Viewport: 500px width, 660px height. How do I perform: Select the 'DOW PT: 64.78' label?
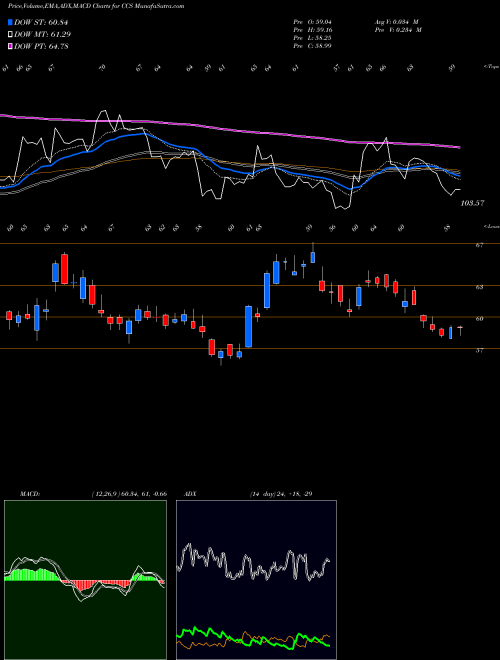coord(41,46)
